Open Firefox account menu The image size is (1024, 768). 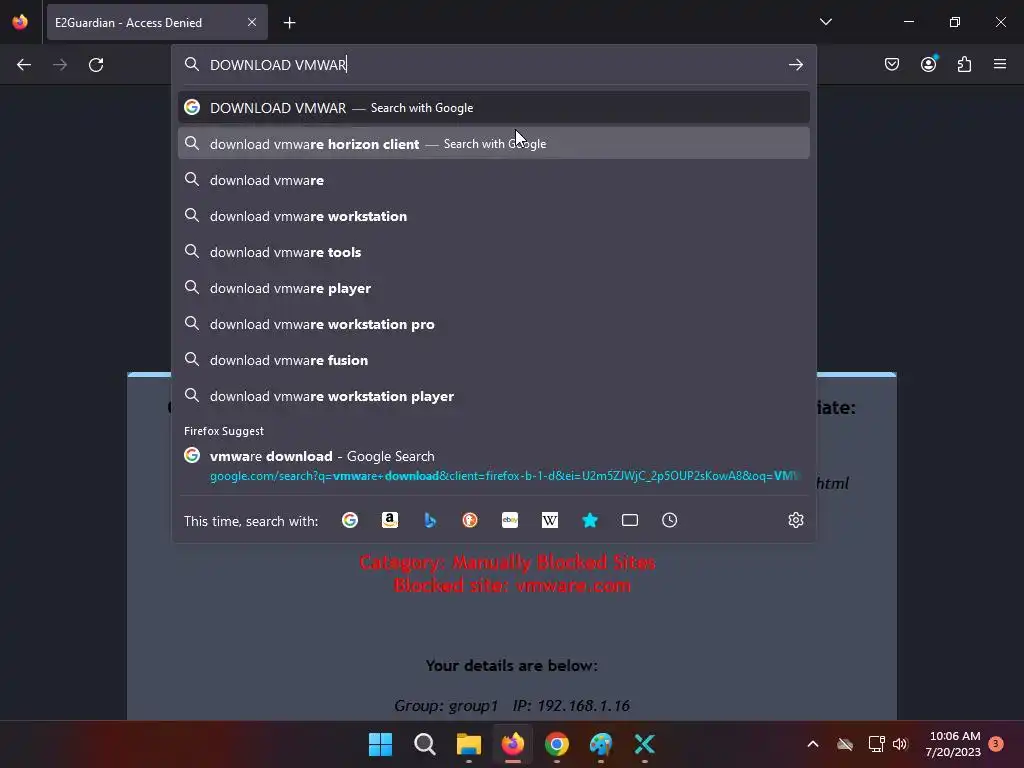pos(929,64)
